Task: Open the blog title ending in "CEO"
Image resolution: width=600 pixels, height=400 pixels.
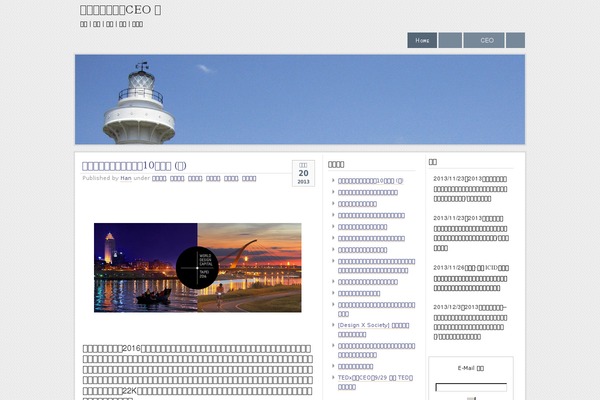Action: [x=121, y=10]
